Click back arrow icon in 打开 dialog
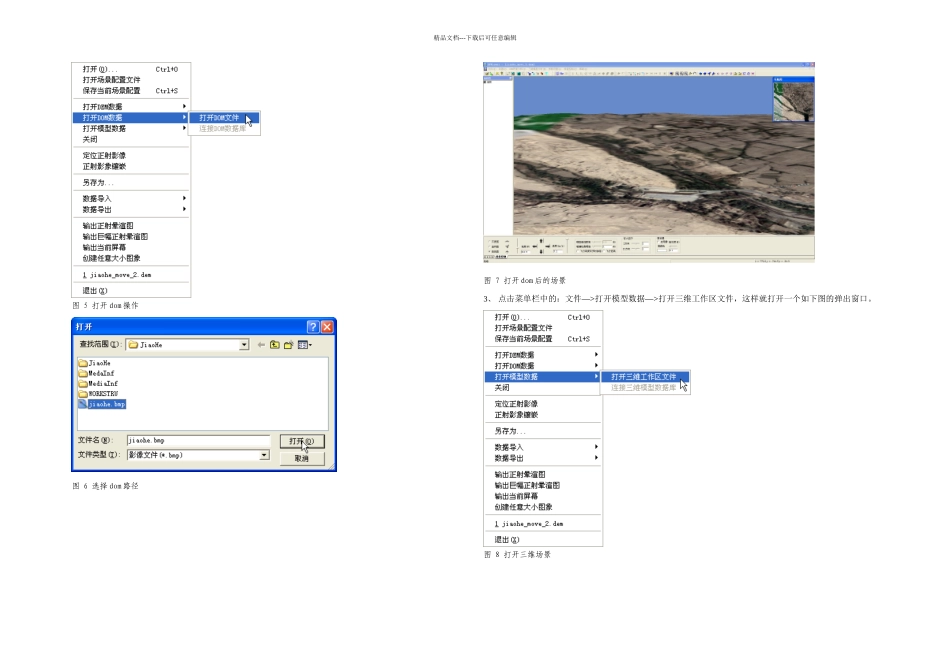This screenshot has width=950, height=672. [261, 345]
